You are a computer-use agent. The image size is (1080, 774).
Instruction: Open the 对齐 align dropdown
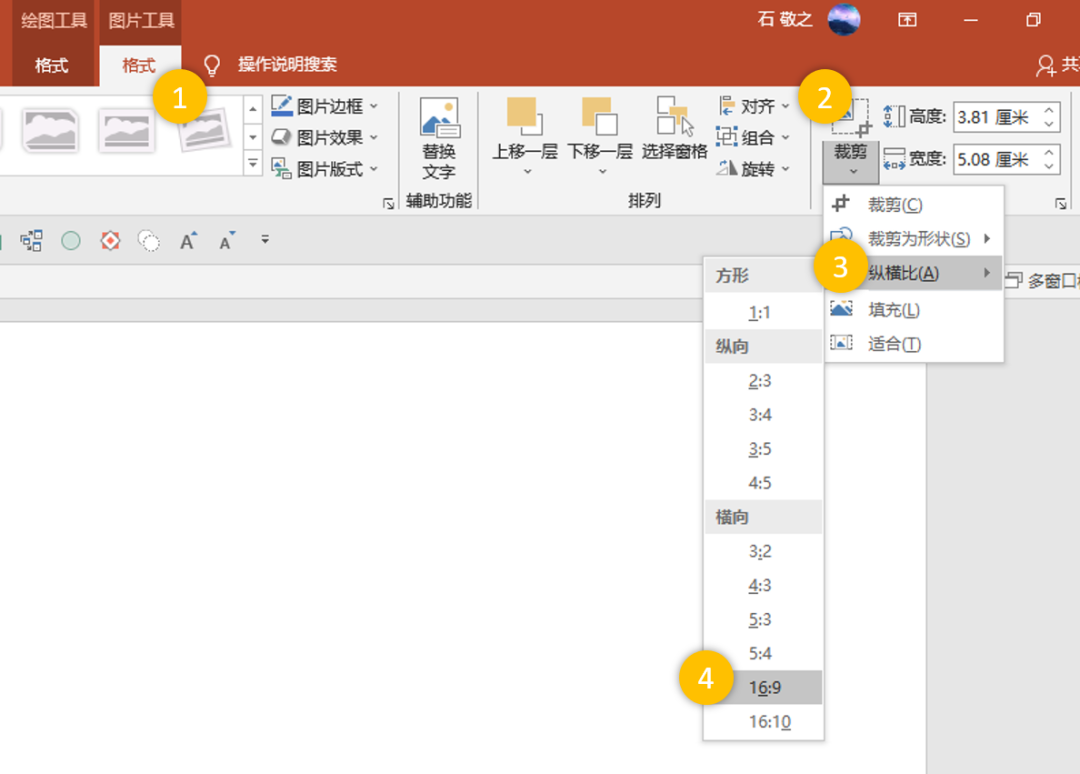pos(753,106)
